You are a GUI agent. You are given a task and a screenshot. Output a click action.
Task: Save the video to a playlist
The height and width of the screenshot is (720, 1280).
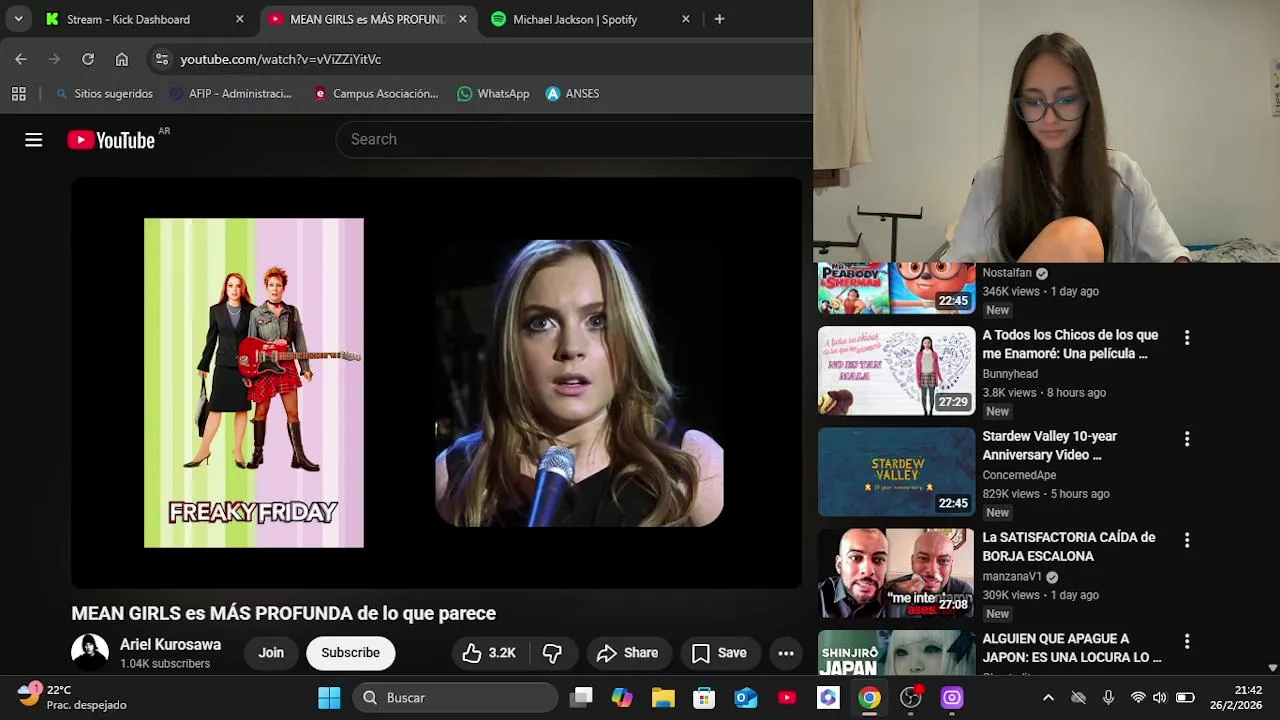[x=720, y=653]
